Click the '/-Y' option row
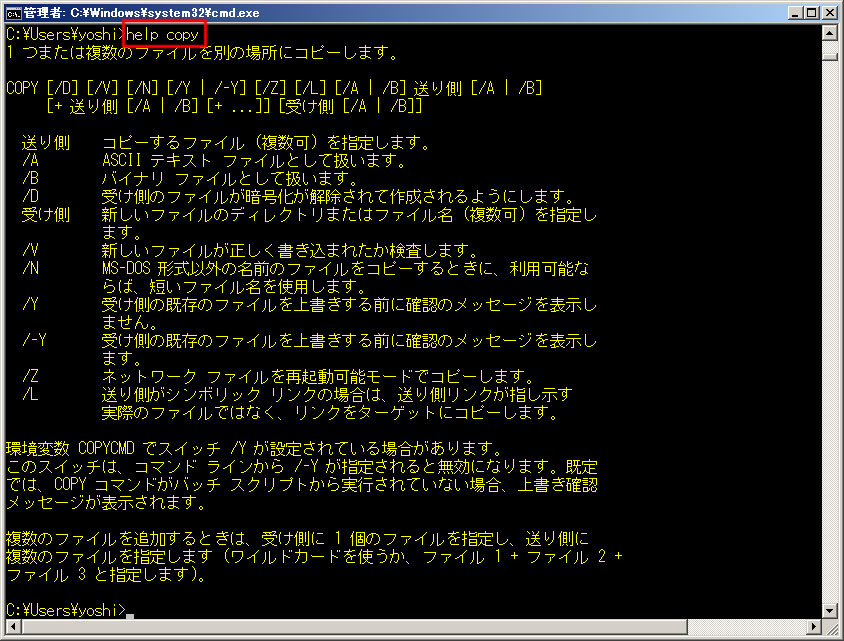 (x=310, y=349)
